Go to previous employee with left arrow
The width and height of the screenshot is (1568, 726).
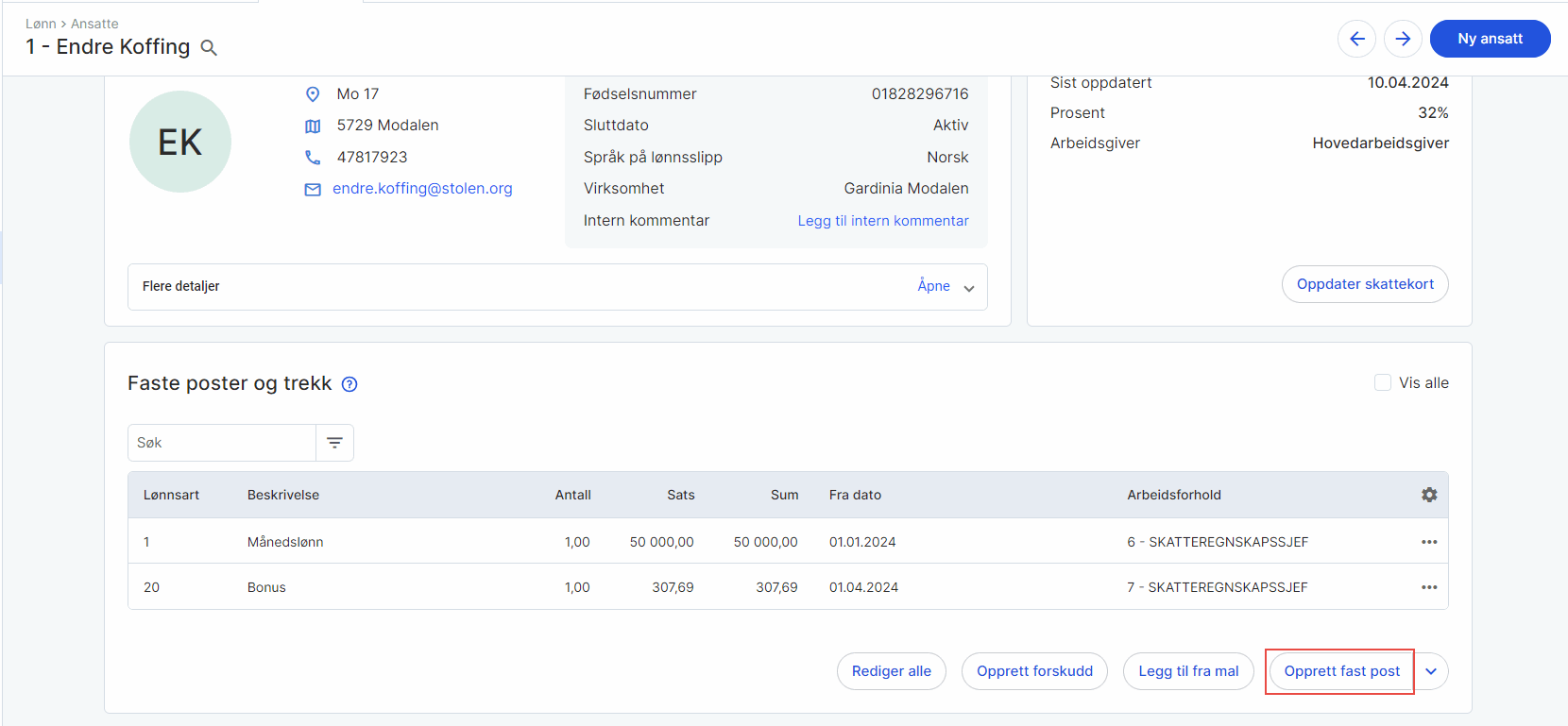(1356, 39)
